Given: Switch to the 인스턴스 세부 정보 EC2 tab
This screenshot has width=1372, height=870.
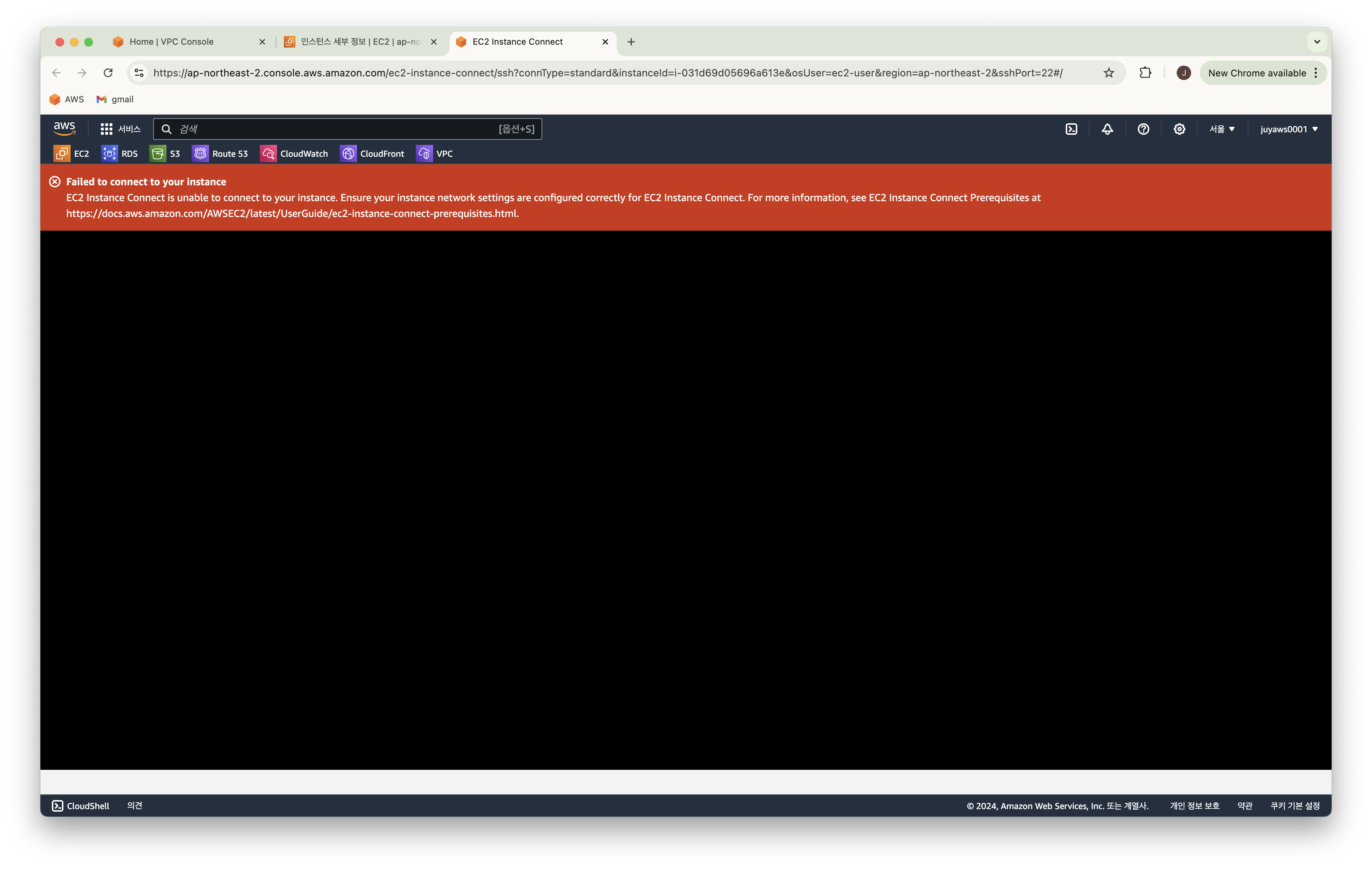Looking at the screenshot, I should pos(360,41).
